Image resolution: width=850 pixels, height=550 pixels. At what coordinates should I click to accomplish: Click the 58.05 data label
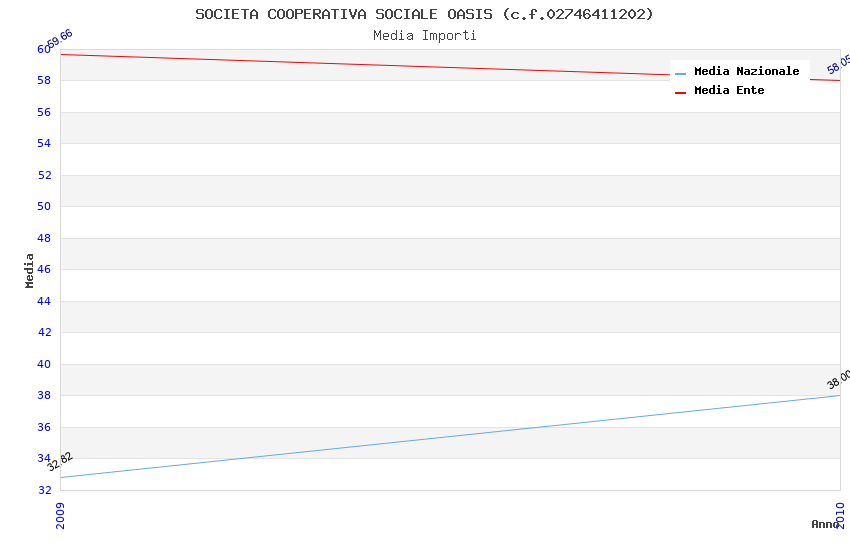(x=839, y=64)
